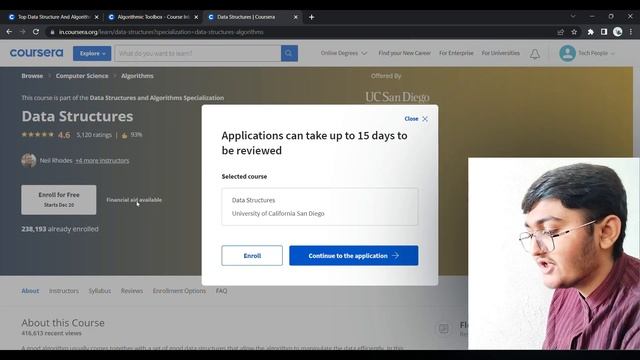The image size is (640, 360).
Task: Open the Chrome three-dot menu
Action: point(631,32)
